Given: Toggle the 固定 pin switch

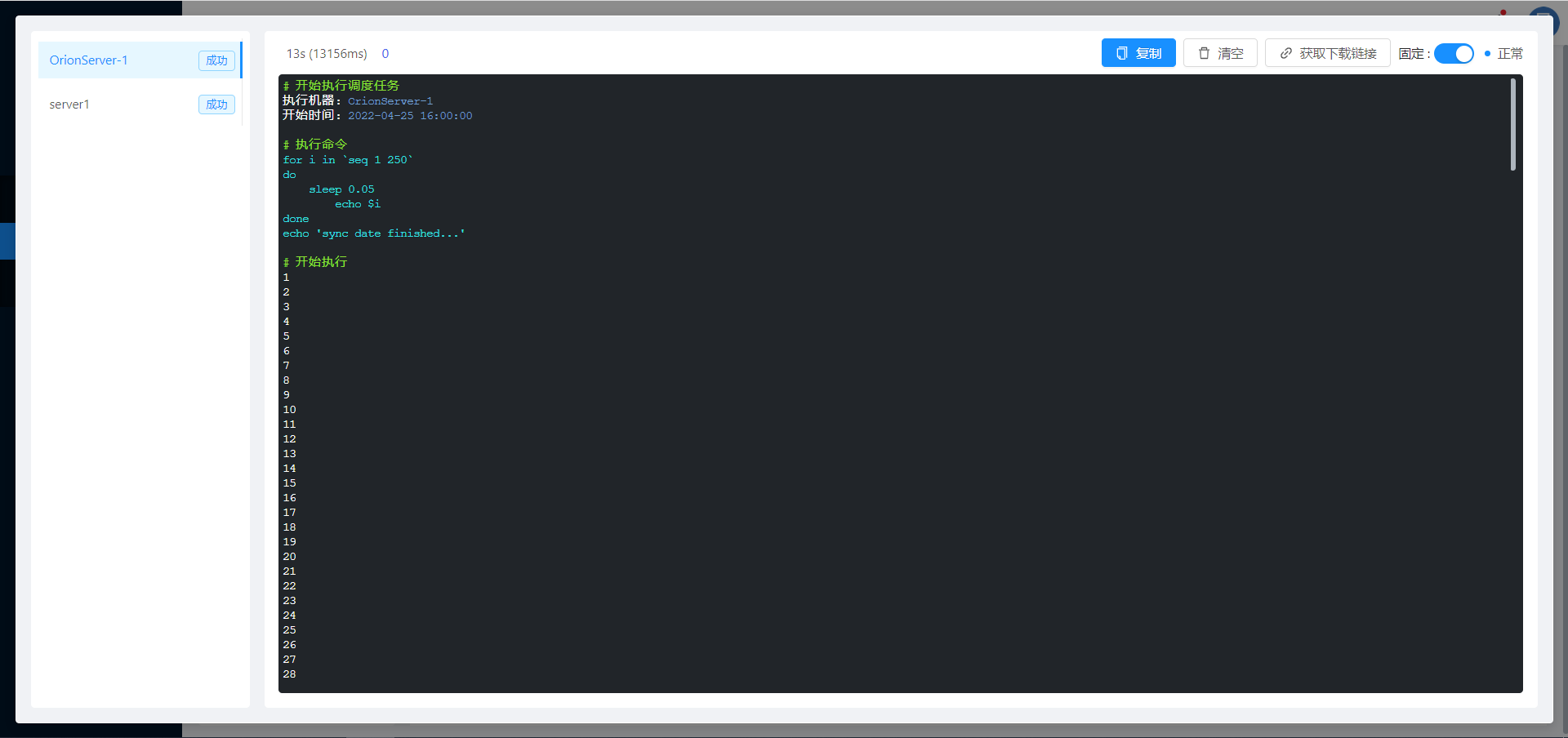Looking at the screenshot, I should click(x=1454, y=54).
